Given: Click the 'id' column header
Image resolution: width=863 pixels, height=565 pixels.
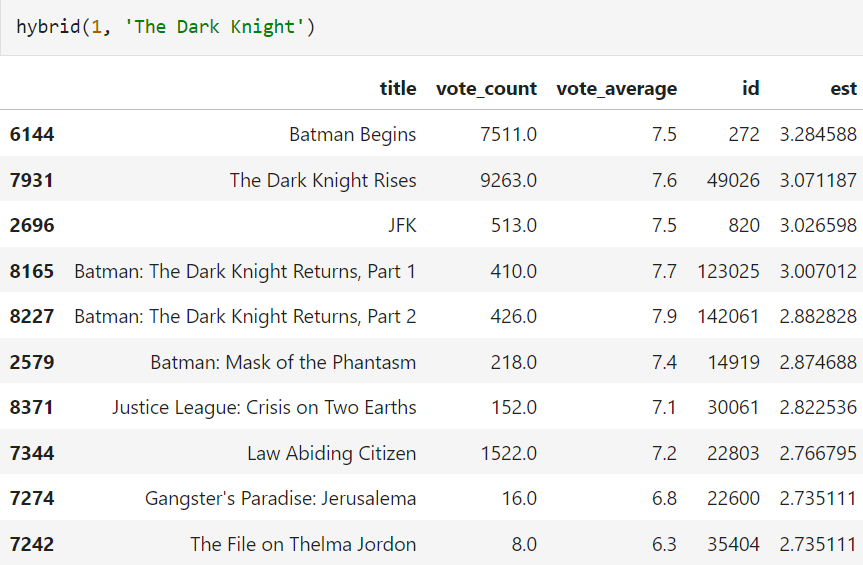Looking at the screenshot, I should (750, 88).
